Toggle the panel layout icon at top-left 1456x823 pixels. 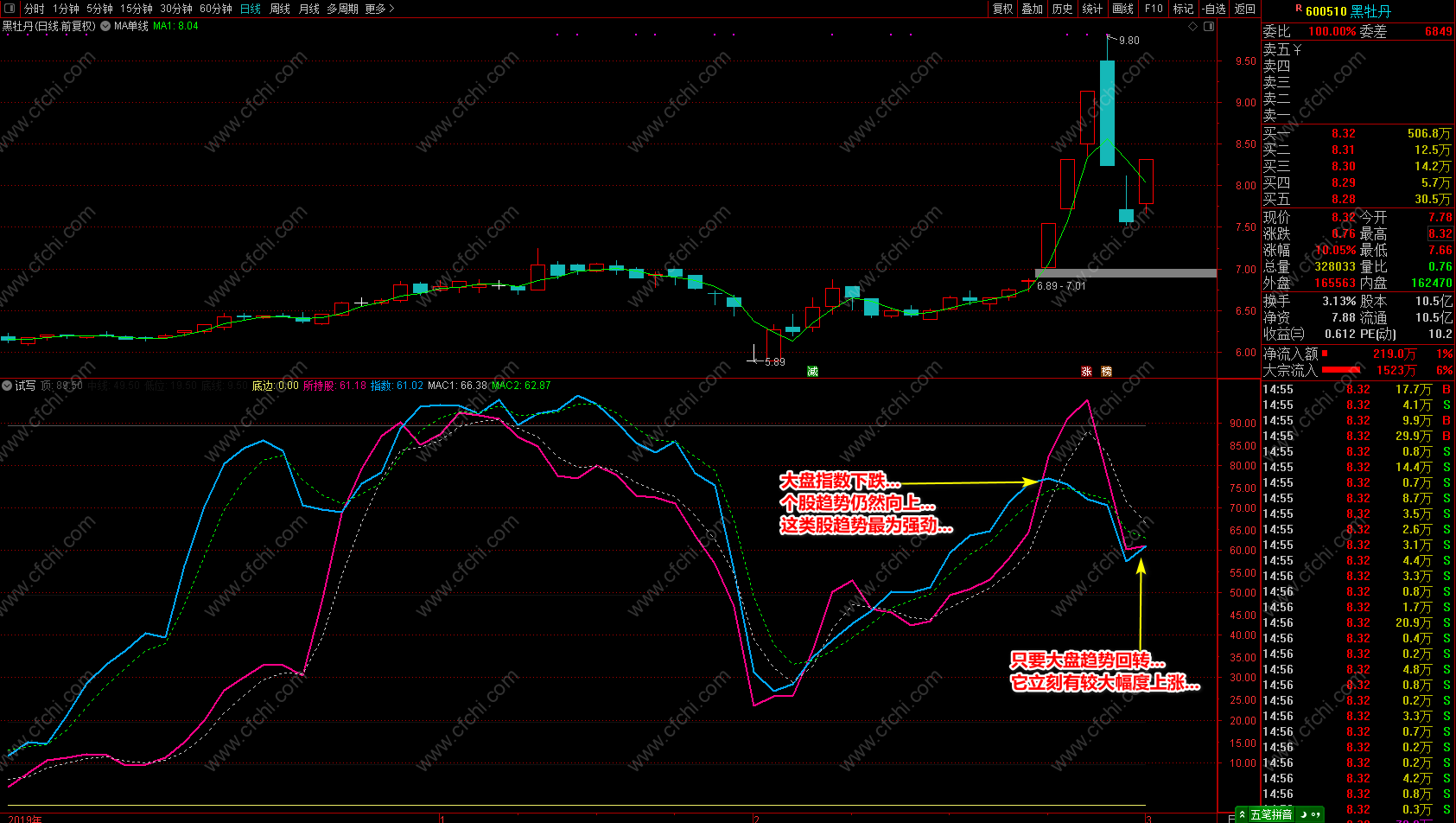[9, 9]
